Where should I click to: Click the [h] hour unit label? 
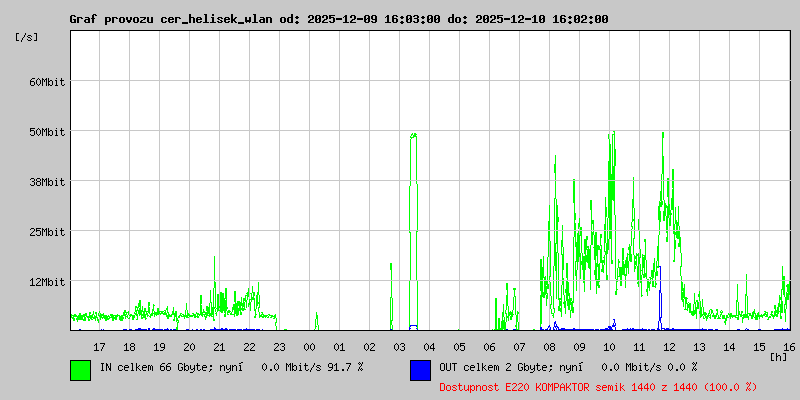click(779, 357)
